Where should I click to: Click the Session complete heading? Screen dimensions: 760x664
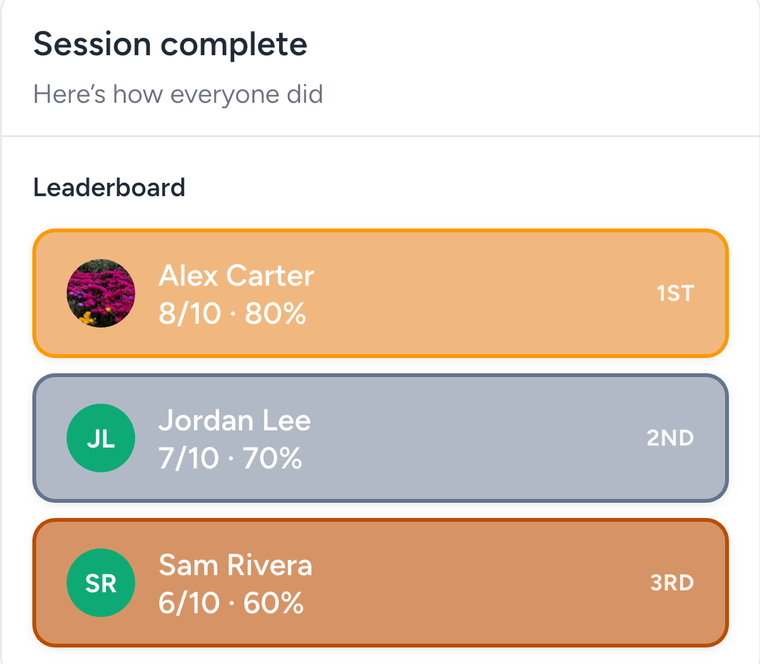pyautogui.click(x=170, y=44)
